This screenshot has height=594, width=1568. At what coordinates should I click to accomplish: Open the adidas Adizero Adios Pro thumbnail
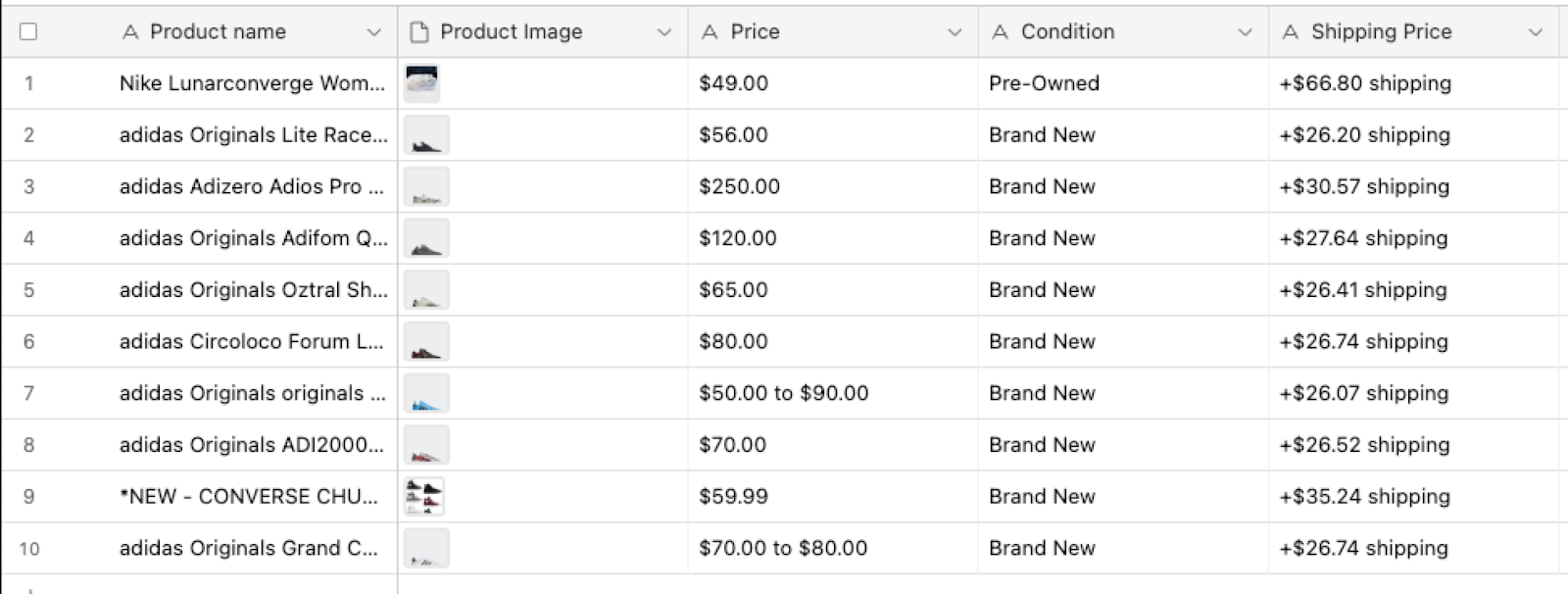426,186
